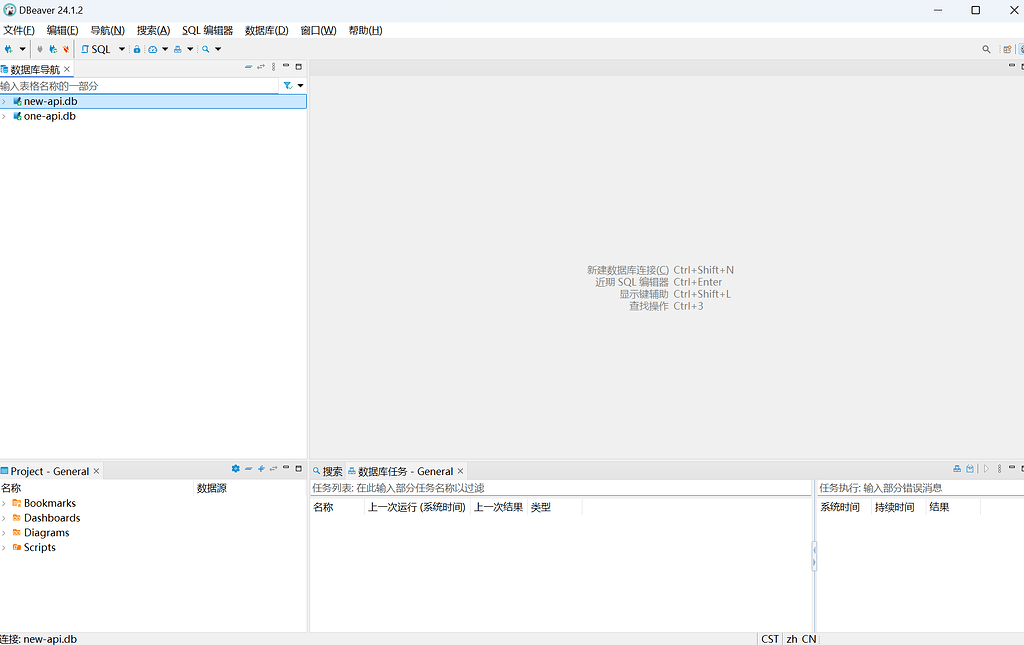Select one-api.db in the navigator

pyautogui.click(x=50, y=116)
